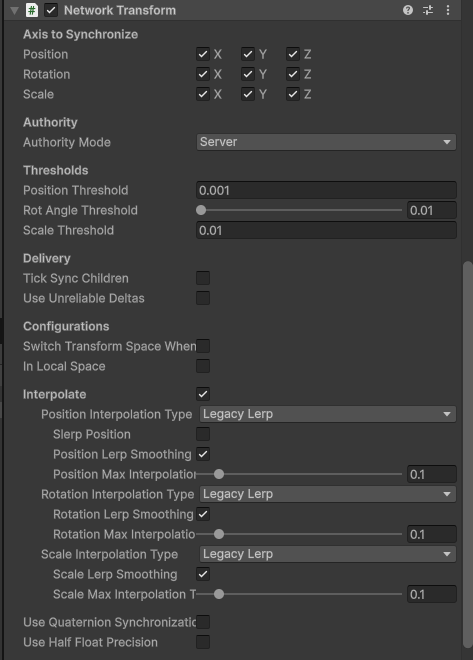Click the Scale Max Interpolation value field
473x660 pixels.
pos(431,594)
